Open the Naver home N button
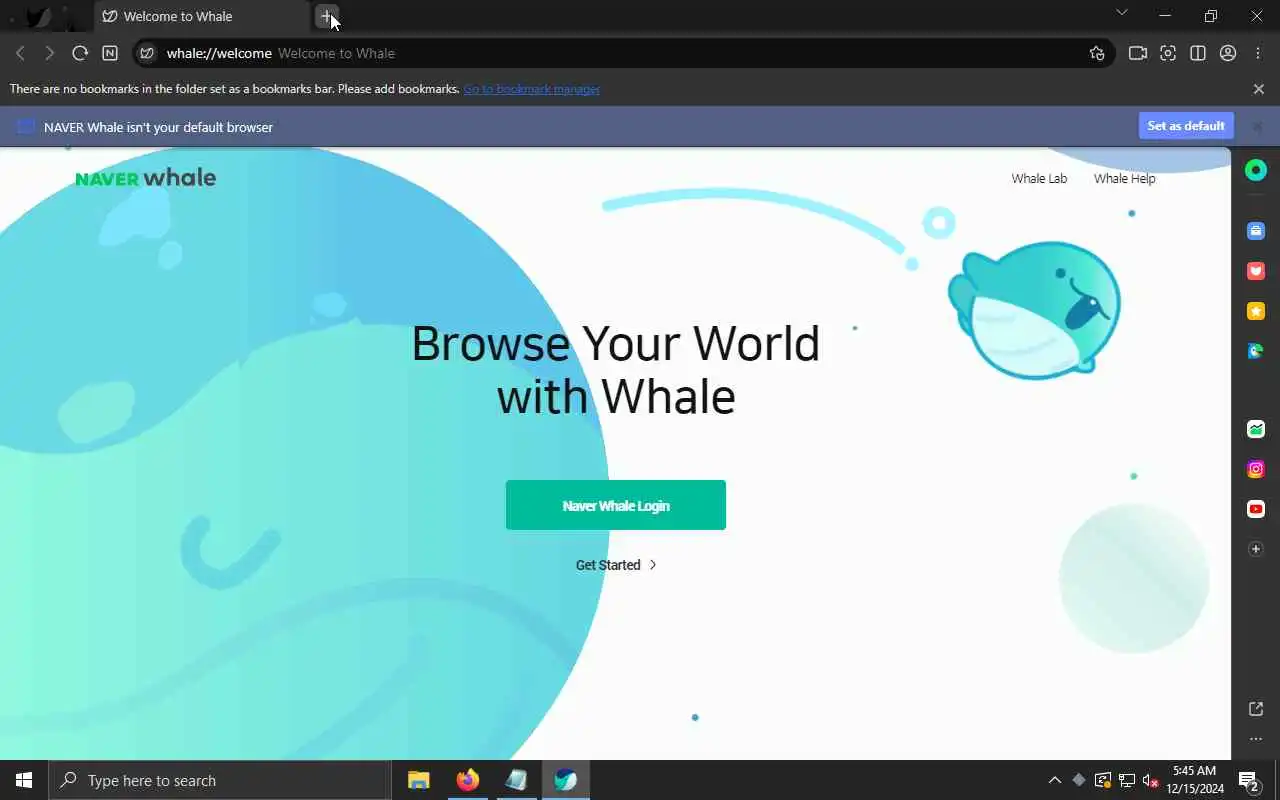Screen dimensions: 1280x800 (110, 53)
